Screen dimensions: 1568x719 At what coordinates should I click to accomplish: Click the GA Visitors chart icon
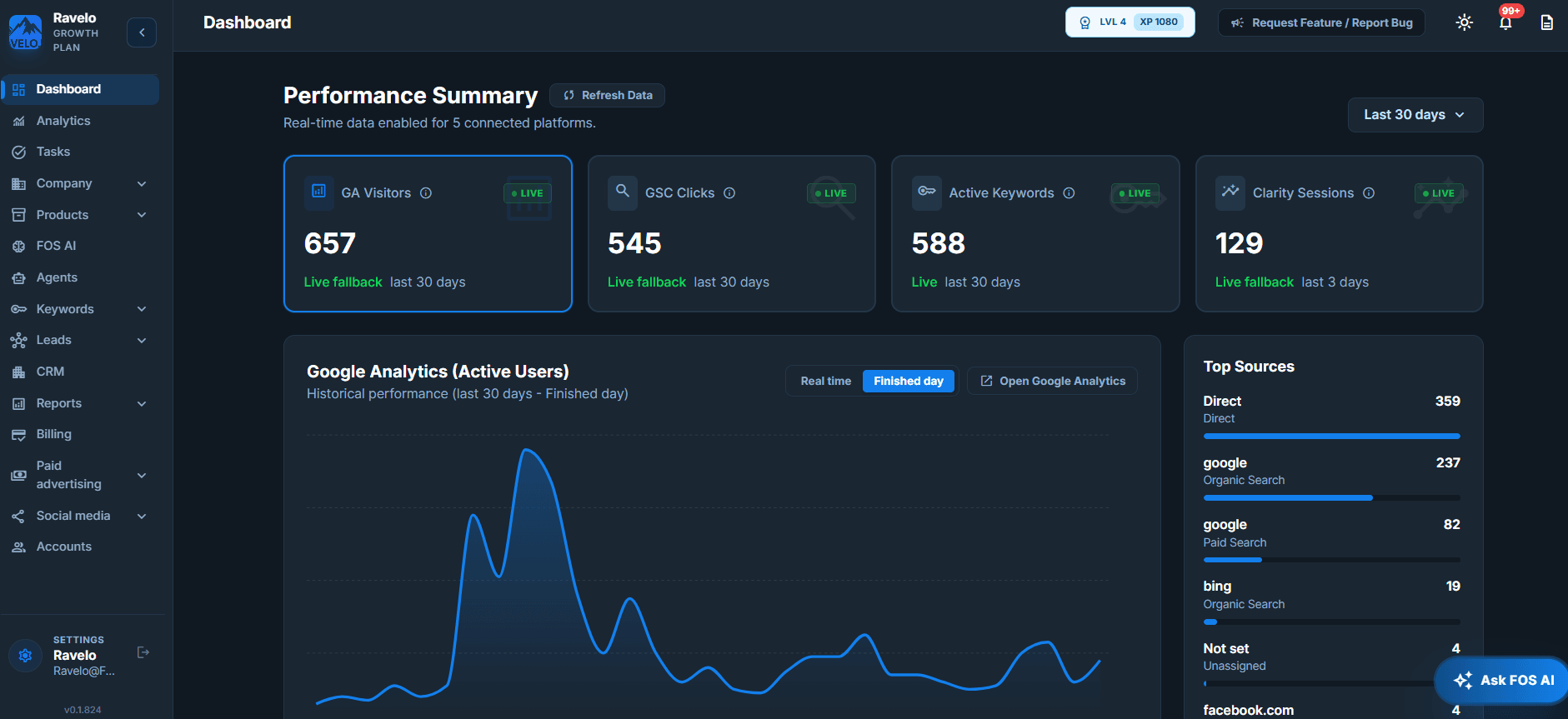pos(318,192)
